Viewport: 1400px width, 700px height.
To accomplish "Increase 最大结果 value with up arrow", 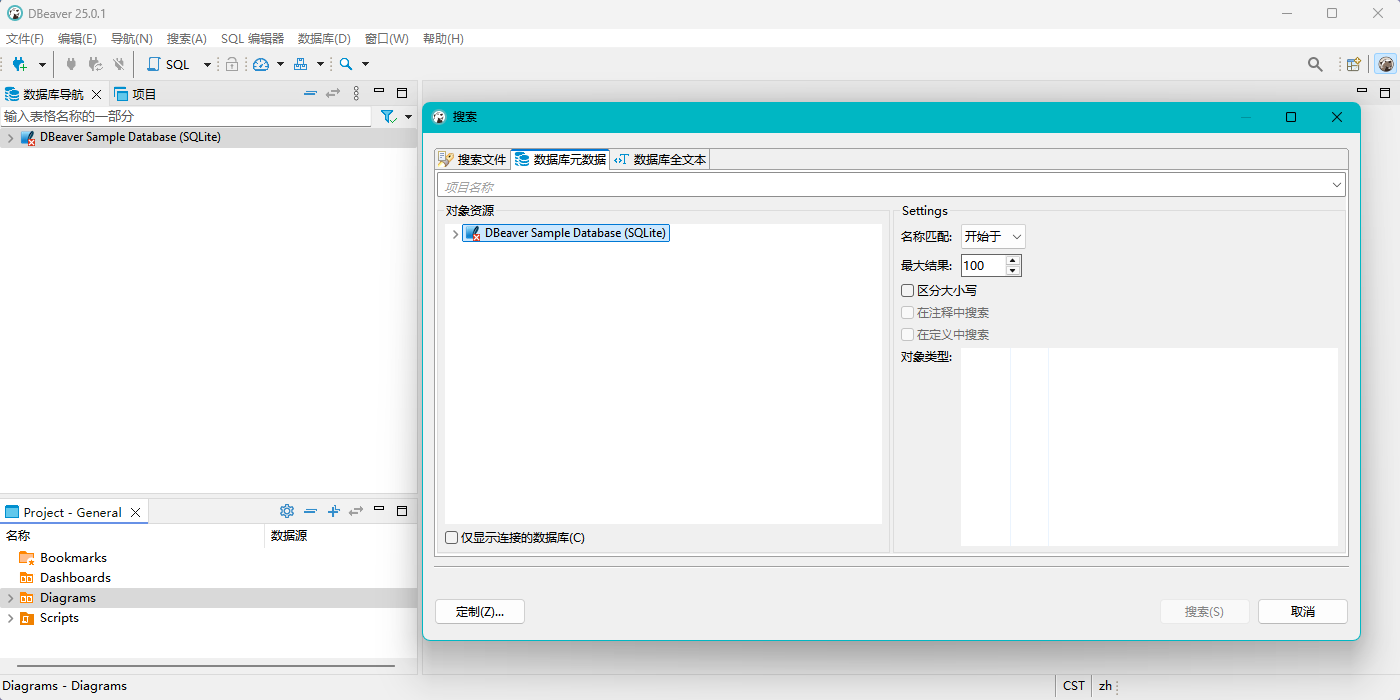I will click(x=1013, y=261).
